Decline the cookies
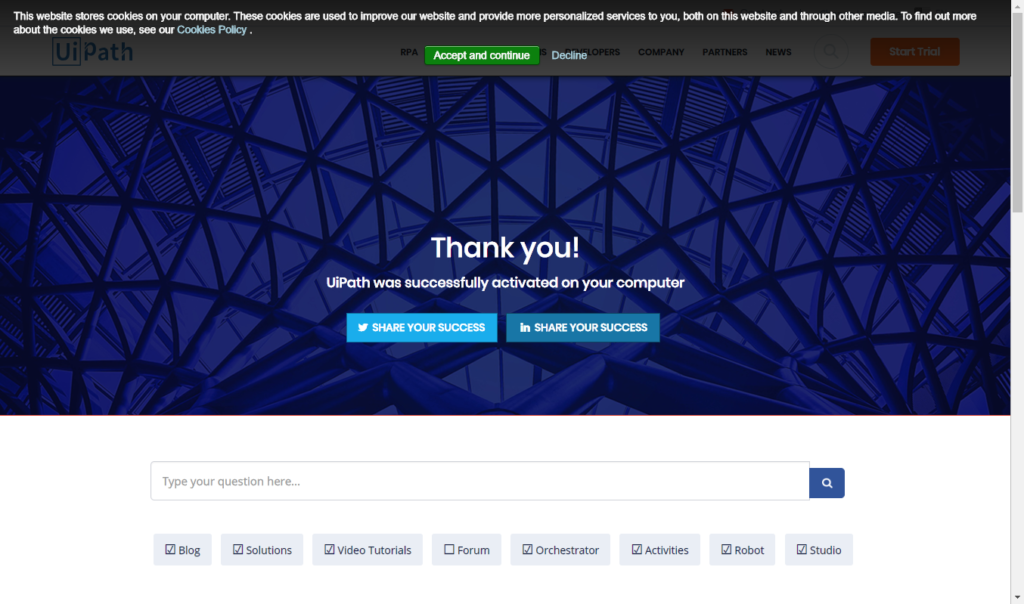This screenshot has height=604, width=1024. click(569, 56)
